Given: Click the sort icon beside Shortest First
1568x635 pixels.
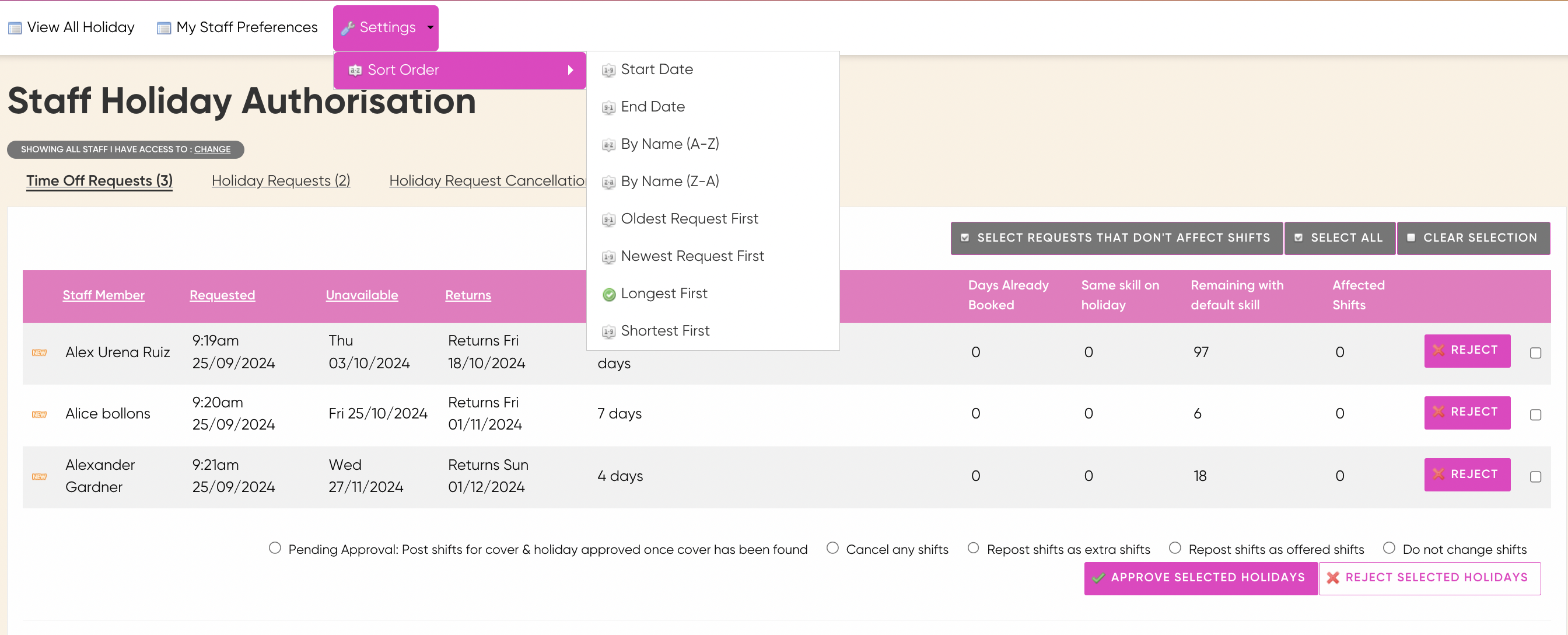Looking at the screenshot, I should coord(608,332).
